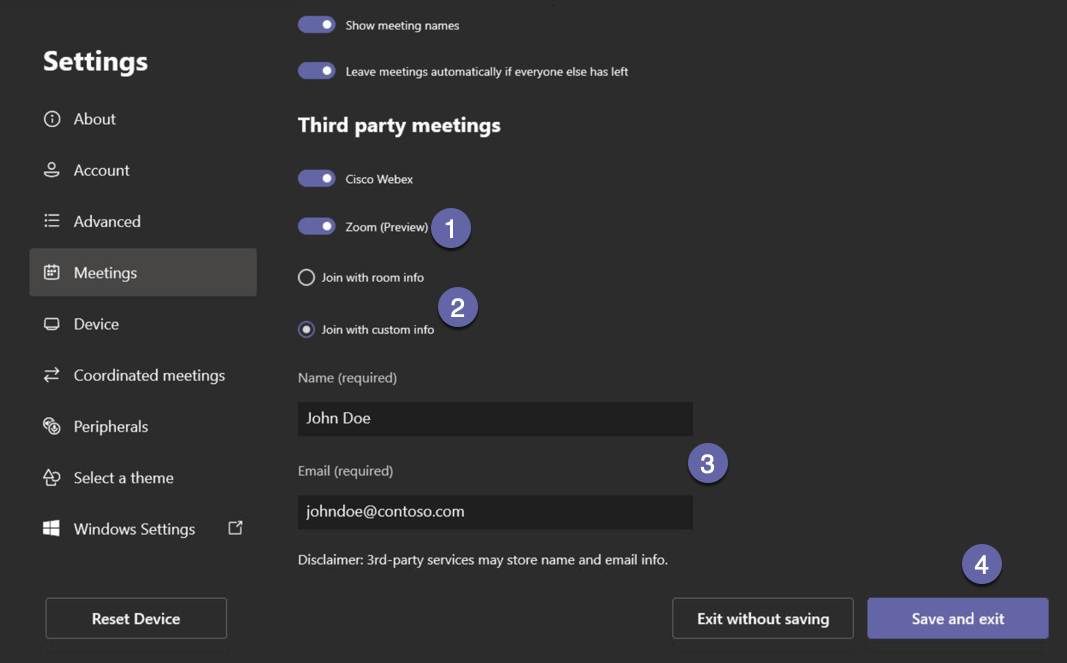Click the Select a theme icon
Image resolution: width=1067 pixels, height=663 pixels.
pos(52,477)
